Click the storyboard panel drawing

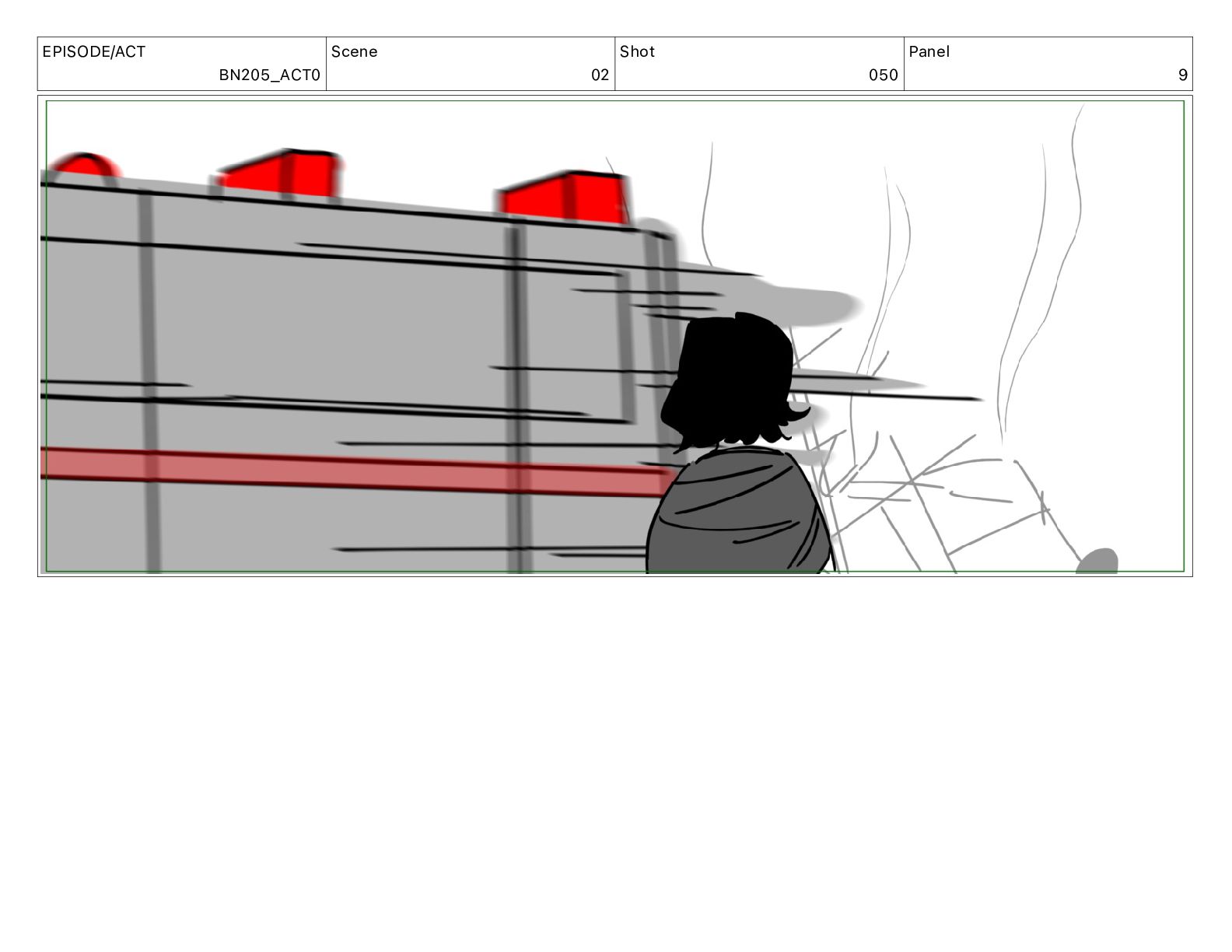click(614, 336)
